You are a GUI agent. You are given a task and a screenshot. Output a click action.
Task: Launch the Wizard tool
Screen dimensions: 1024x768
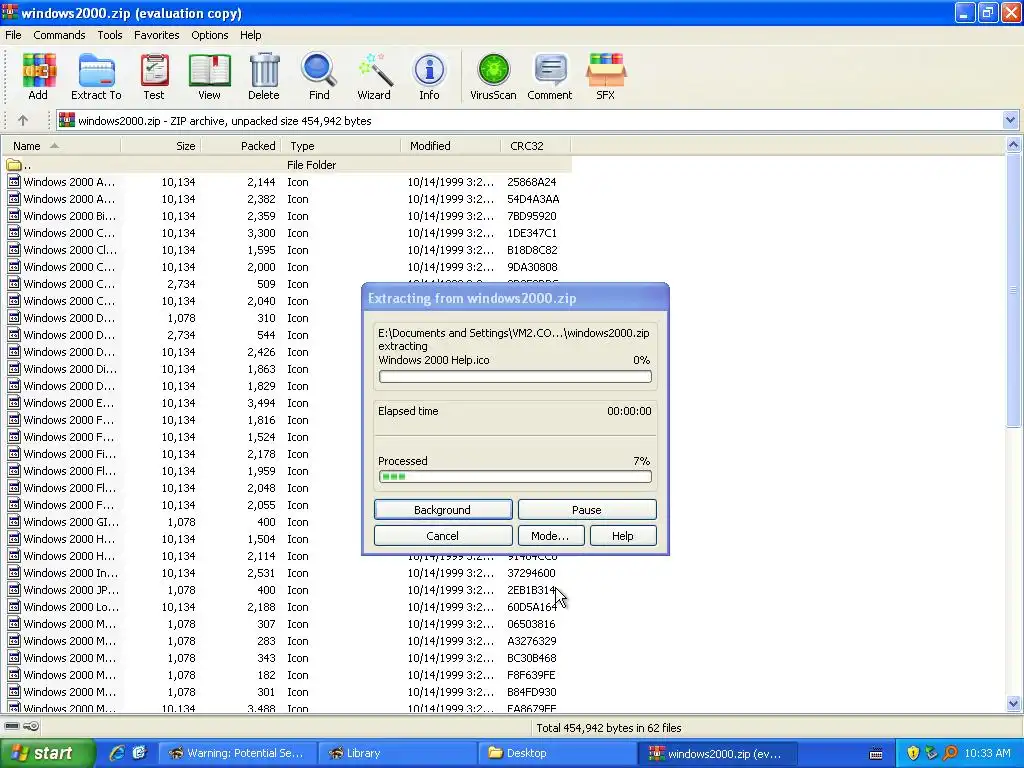point(374,76)
